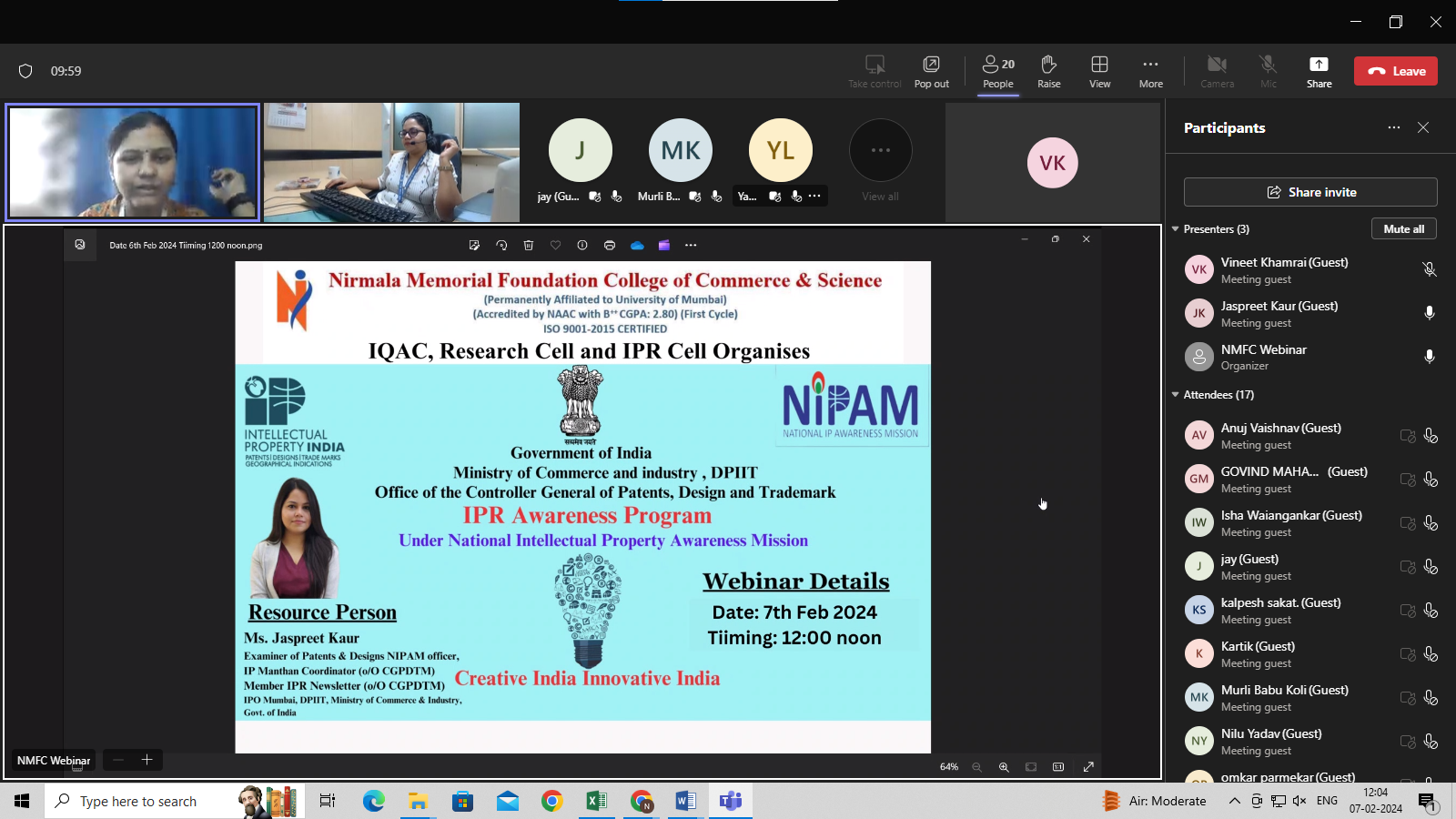Pop out the shared content
The image size is (1456, 819).
point(931,71)
